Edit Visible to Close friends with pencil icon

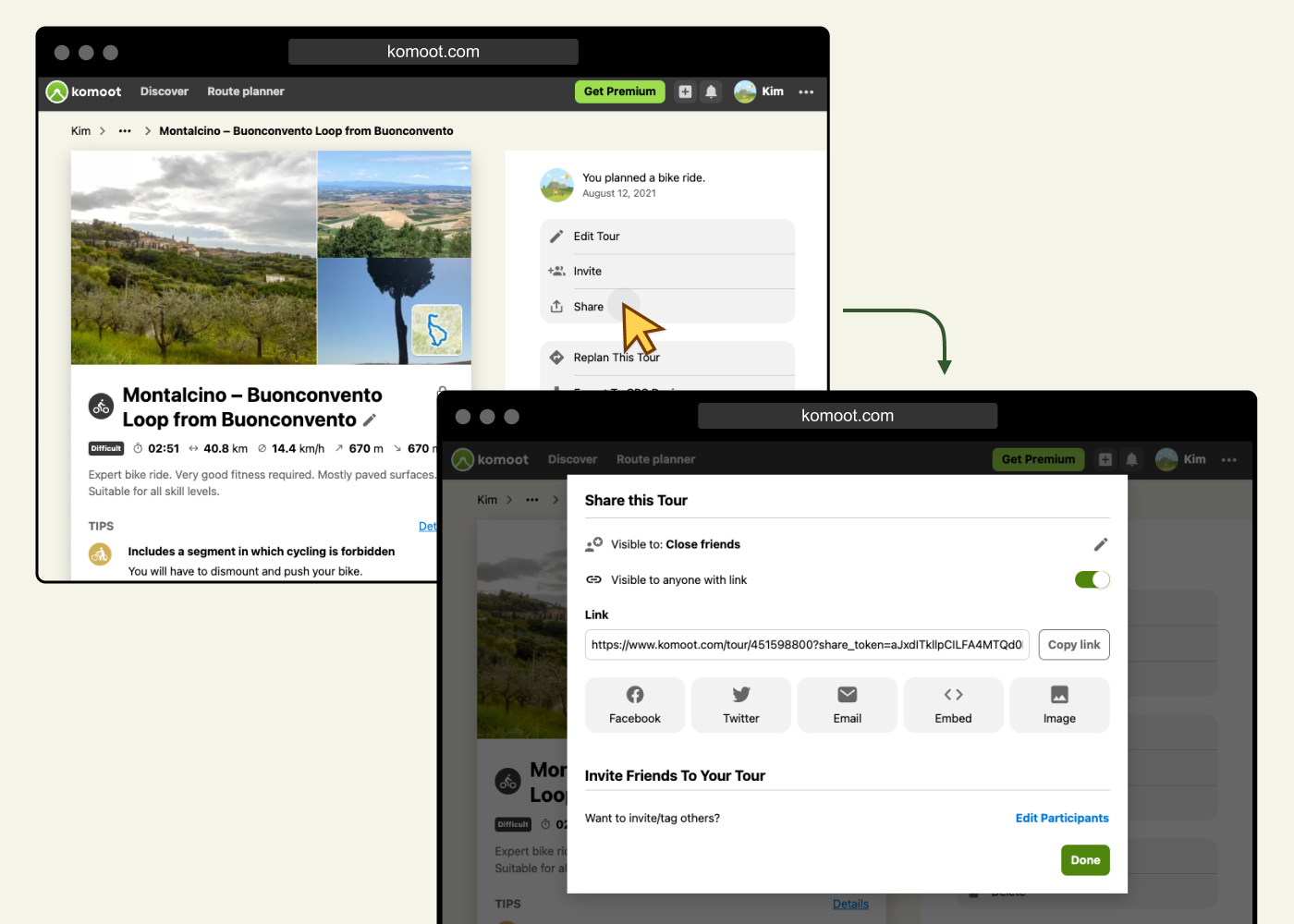pyautogui.click(x=1101, y=544)
